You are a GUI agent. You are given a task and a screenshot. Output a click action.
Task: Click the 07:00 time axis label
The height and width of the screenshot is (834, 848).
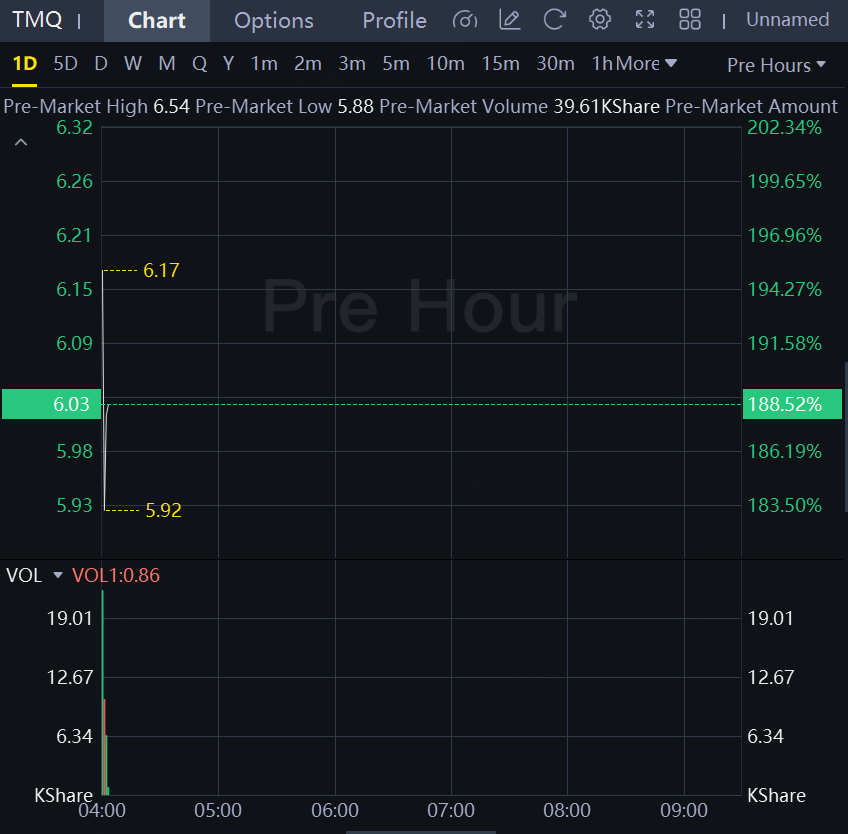451,810
